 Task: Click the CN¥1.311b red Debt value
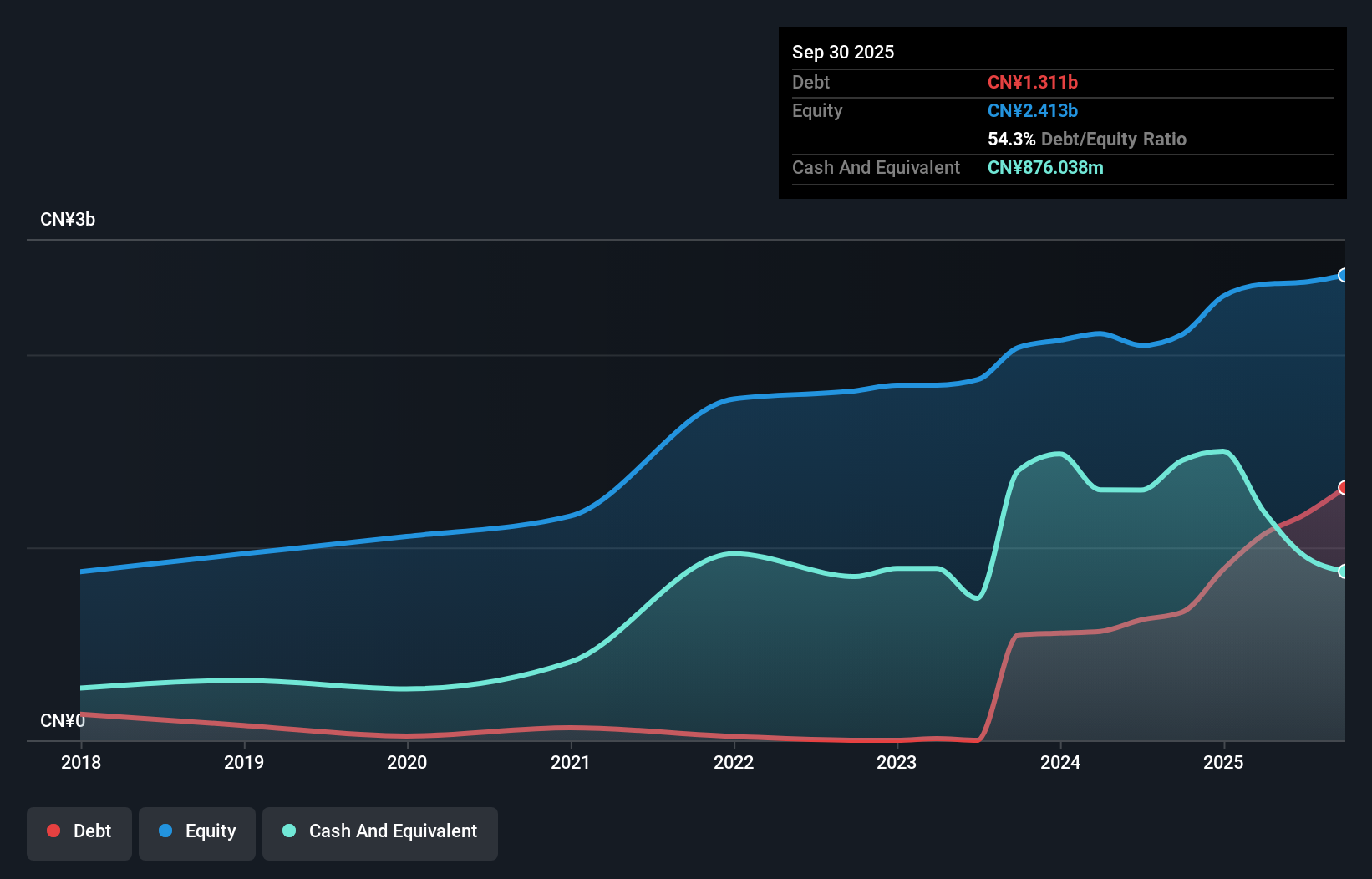(1034, 82)
